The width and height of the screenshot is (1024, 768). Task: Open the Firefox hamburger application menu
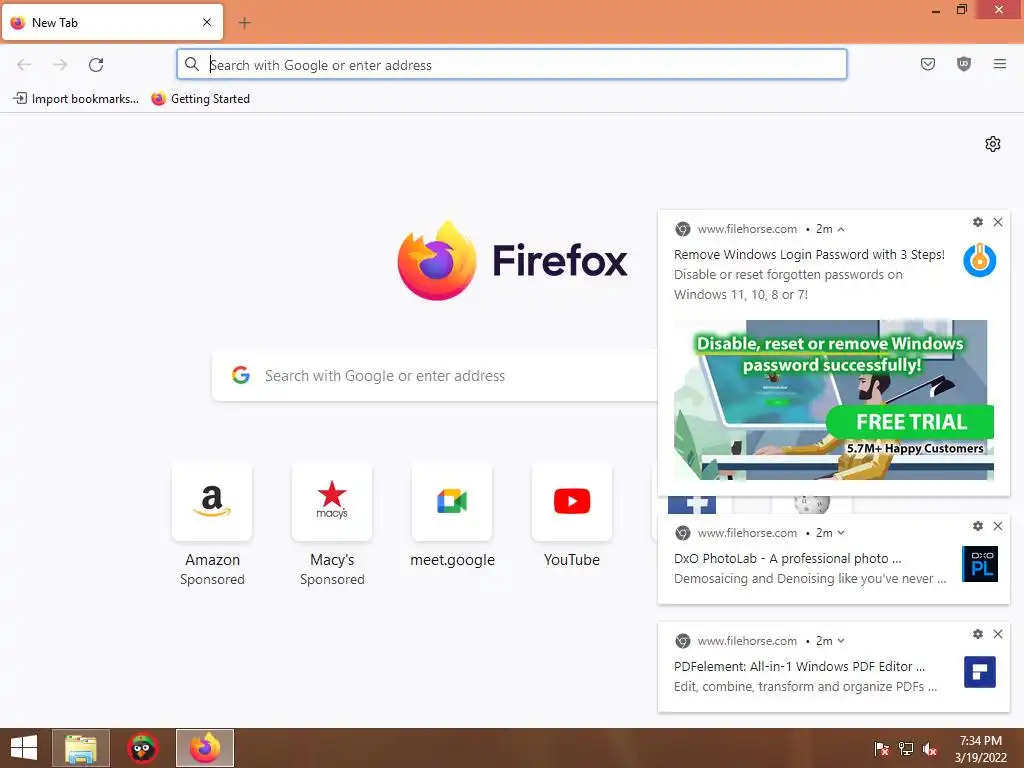pyautogui.click(x=1000, y=64)
